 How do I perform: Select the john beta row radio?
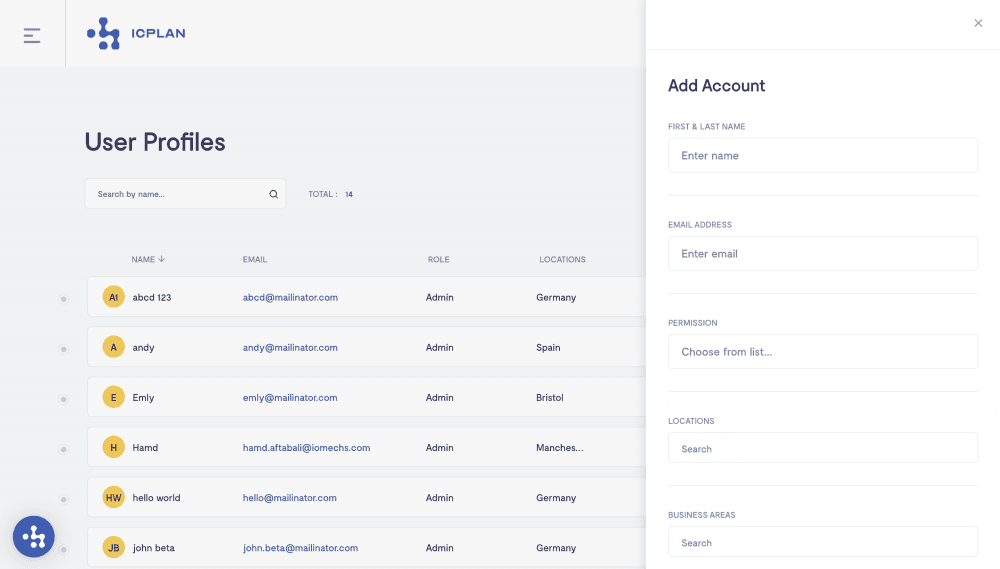coord(64,549)
